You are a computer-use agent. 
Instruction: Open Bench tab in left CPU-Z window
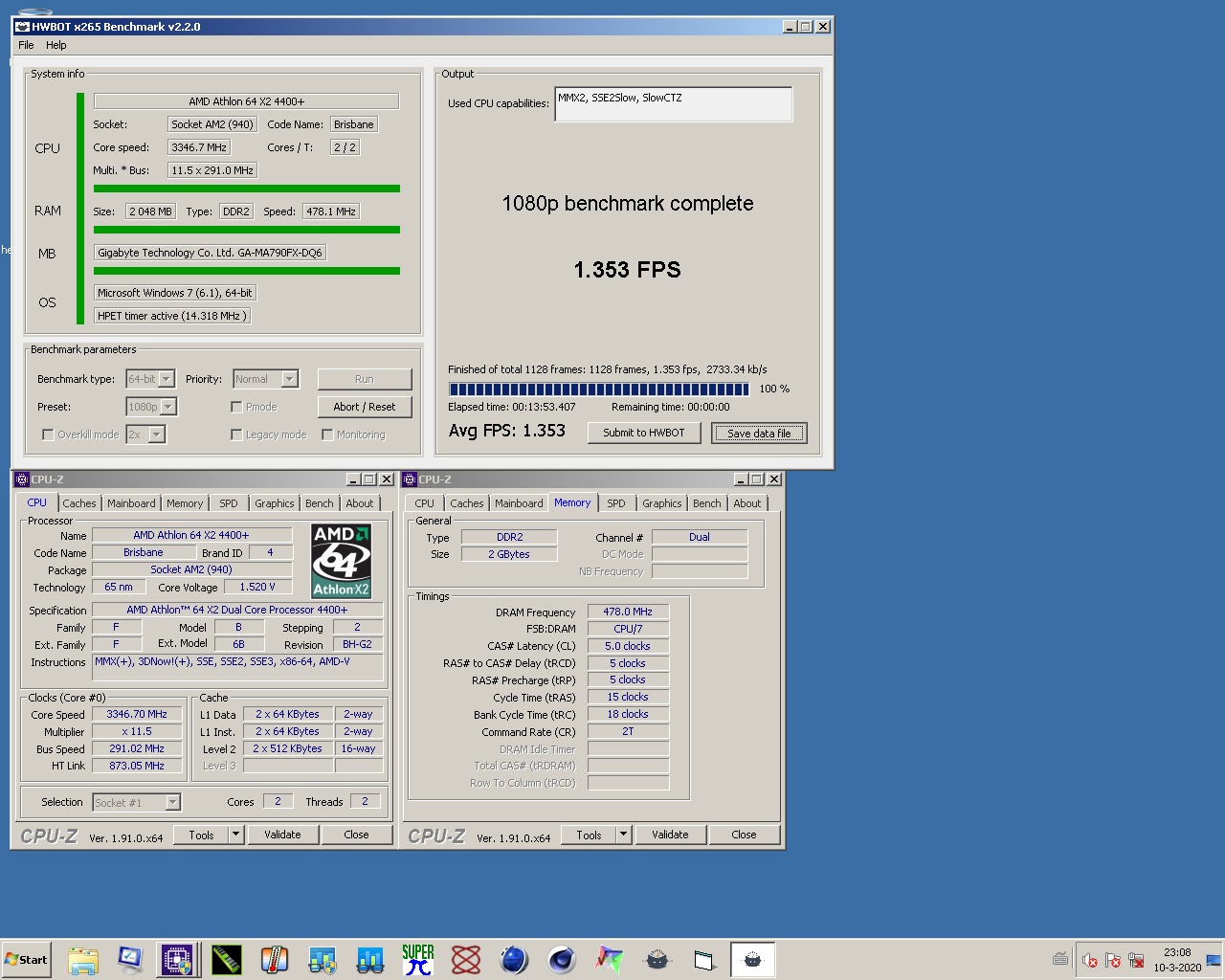coord(320,503)
